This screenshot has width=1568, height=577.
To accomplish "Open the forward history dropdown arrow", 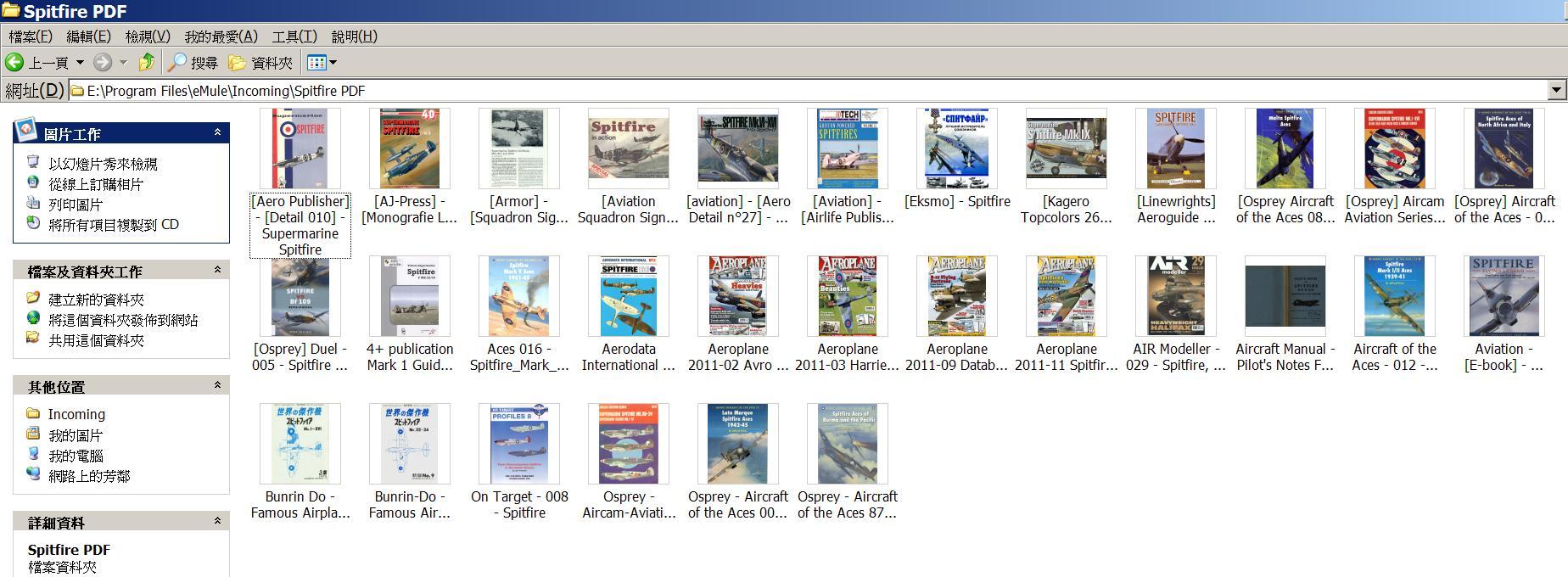I will pos(123,63).
